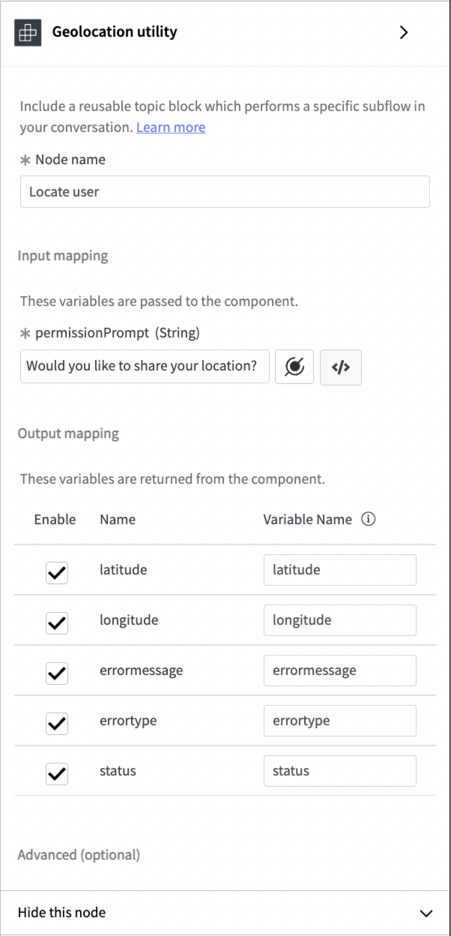
Task: Uncheck the longitude output checkbox
Action: pyautogui.click(x=57, y=623)
